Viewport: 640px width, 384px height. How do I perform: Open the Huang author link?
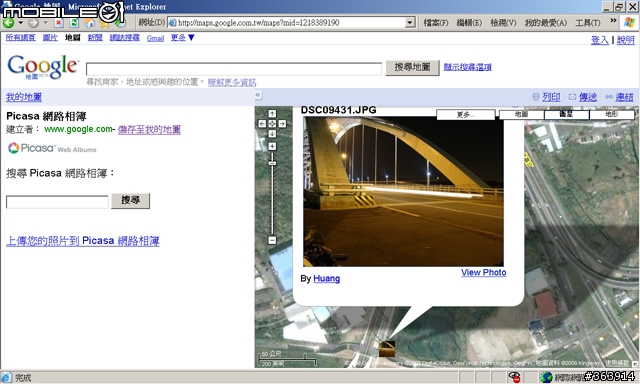(x=327, y=279)
